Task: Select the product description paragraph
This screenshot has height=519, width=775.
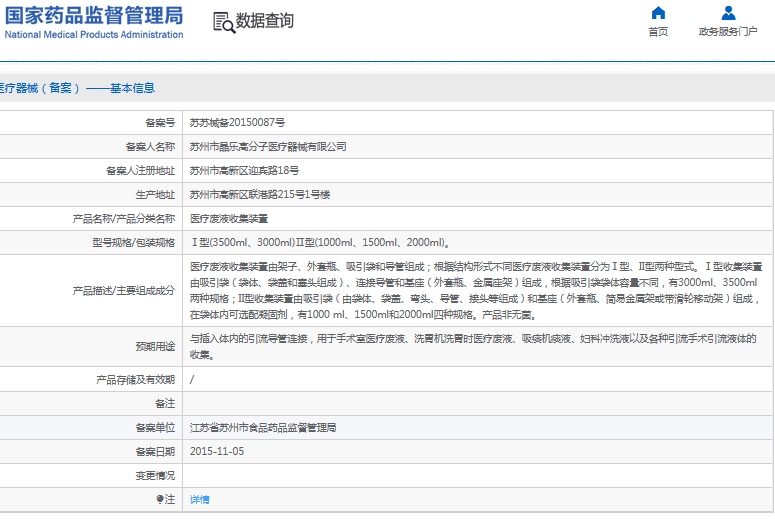Action: (x=476, y=291)
